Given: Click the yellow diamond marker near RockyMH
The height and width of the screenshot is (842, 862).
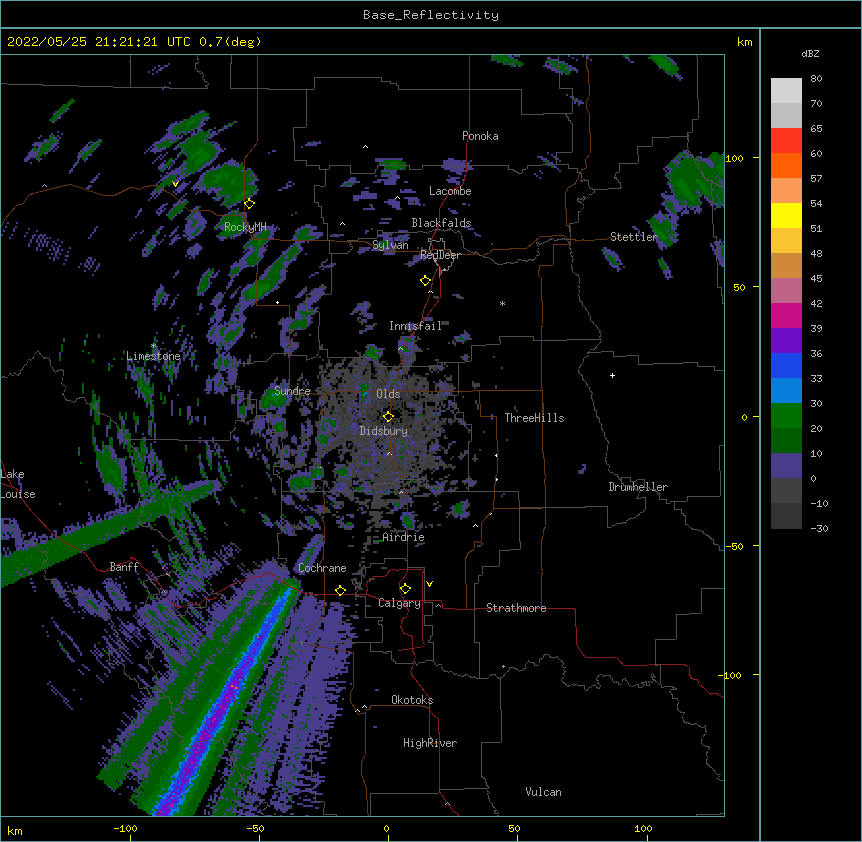Looking at the screenshot, I should tap(249, 204).
